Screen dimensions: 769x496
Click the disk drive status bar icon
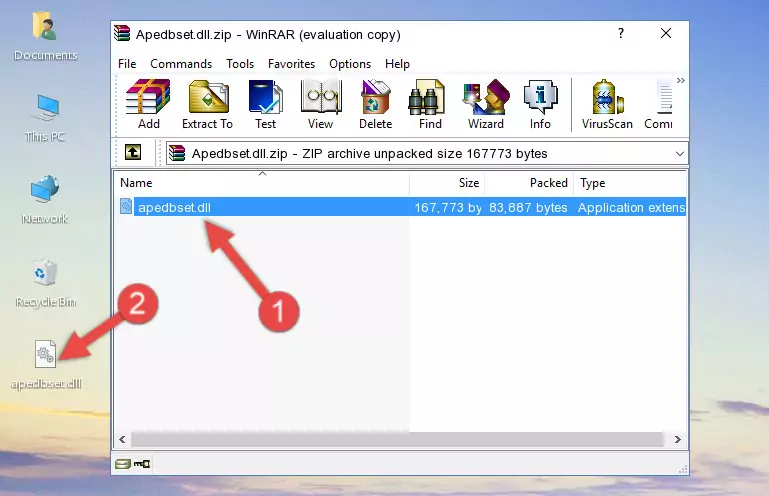[x=123, y=464]
